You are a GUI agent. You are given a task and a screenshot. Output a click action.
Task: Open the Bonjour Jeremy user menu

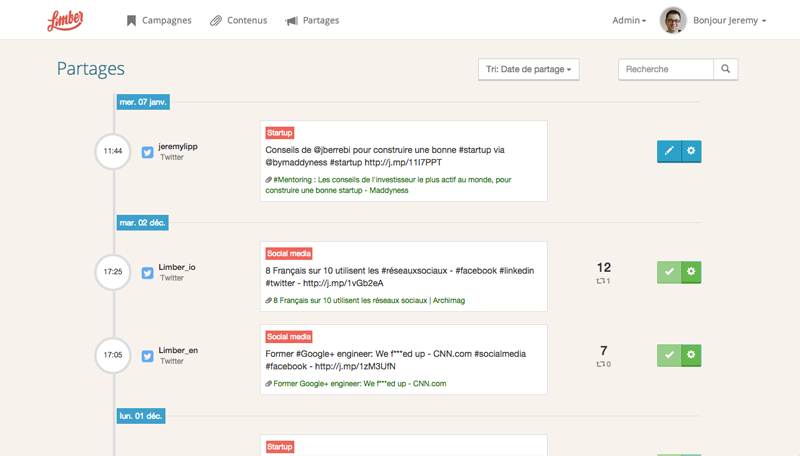[729, 20]
